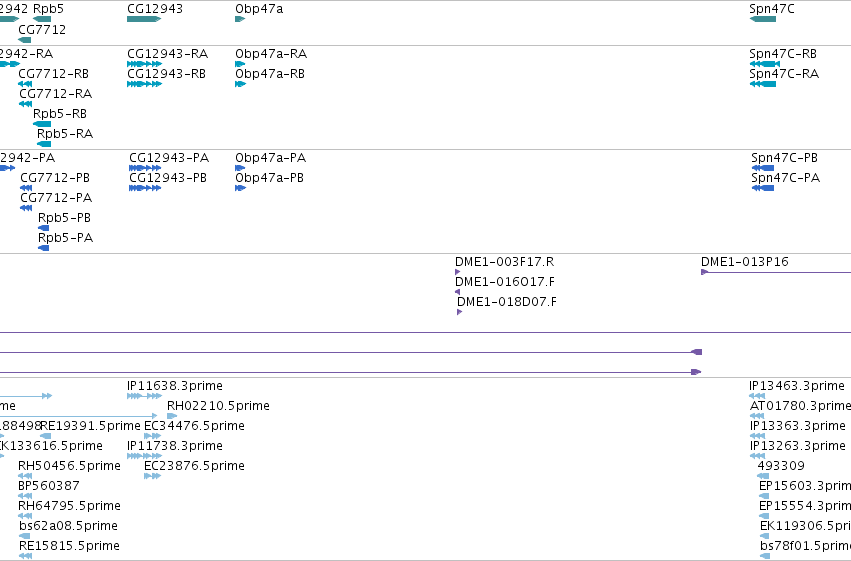Select the Rpb5-RB transcript
Screen dimensions: 851x561
tap(42, 124)
